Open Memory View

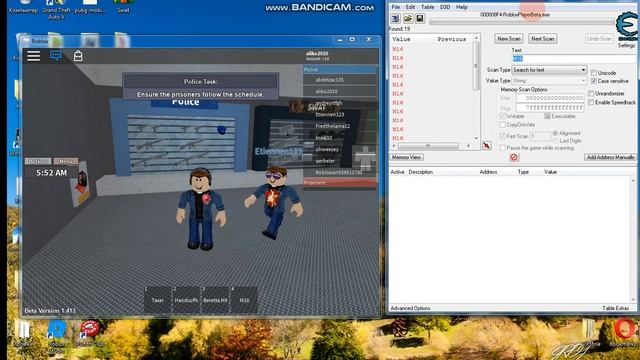(407, 157)
